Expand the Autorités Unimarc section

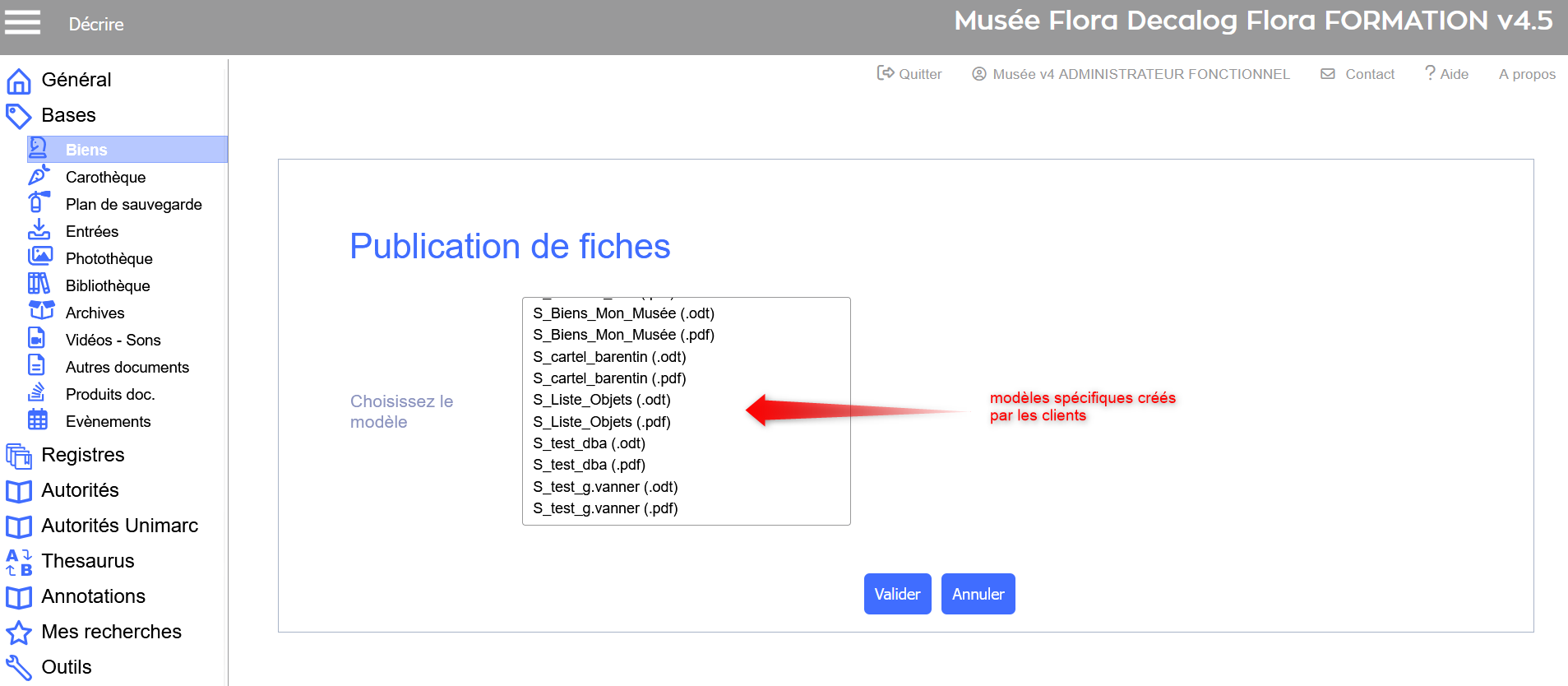coord(119,526)
